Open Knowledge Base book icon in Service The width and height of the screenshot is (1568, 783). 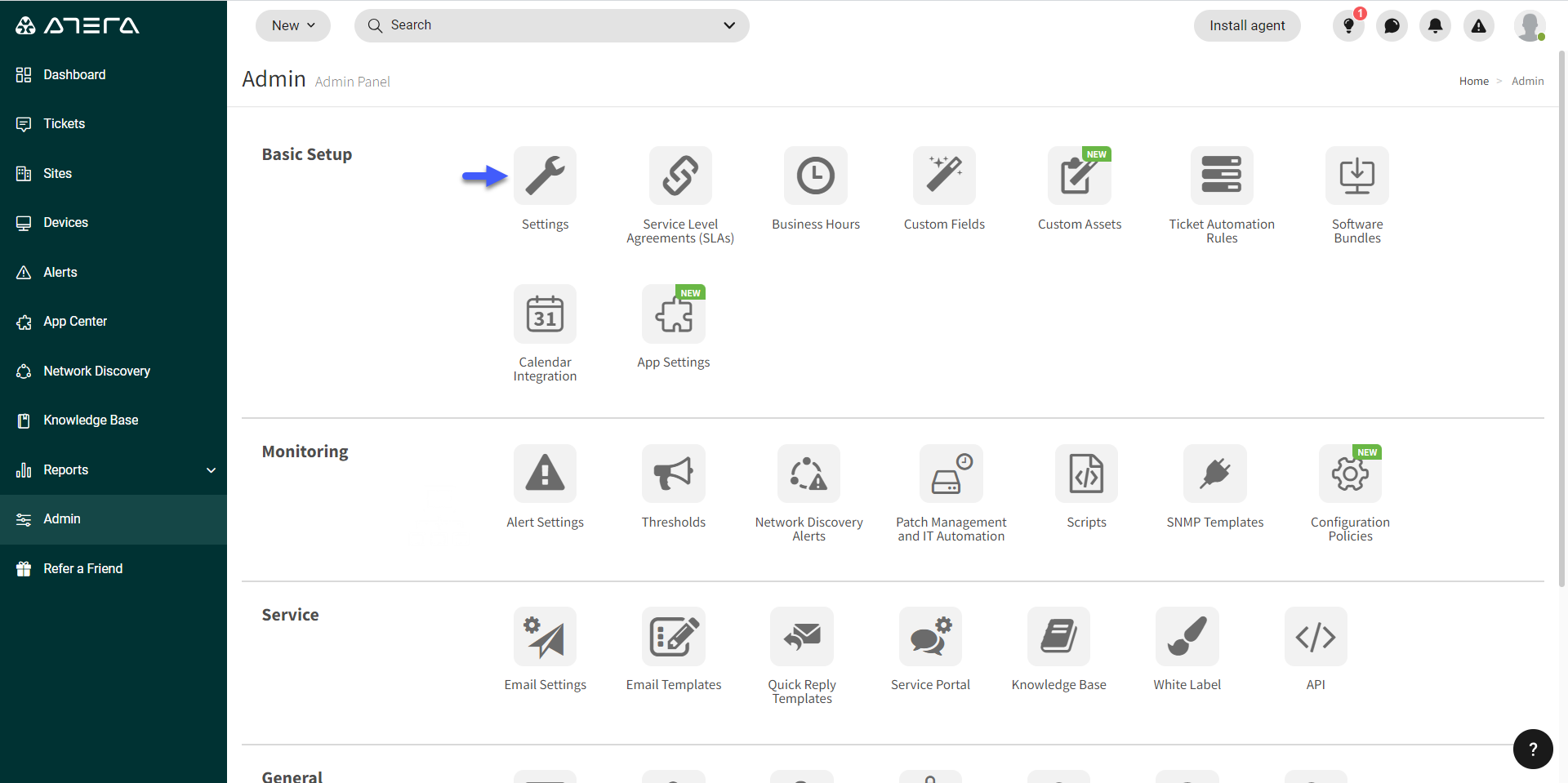tap(1058, 636)
